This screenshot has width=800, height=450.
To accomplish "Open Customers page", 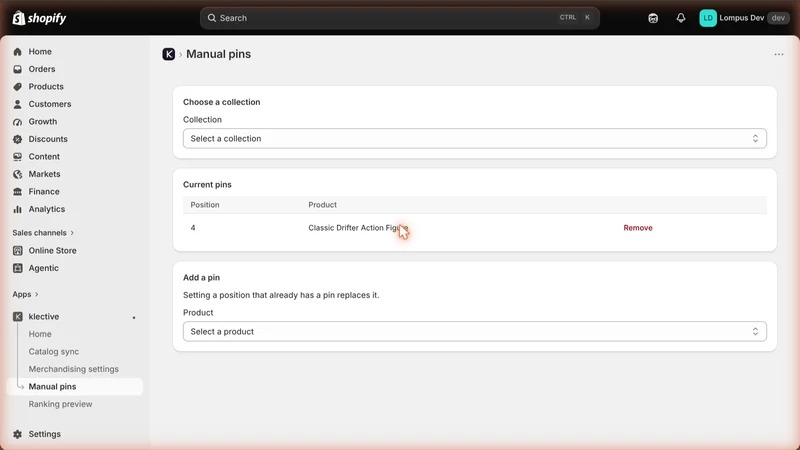I will click(50, 104).
